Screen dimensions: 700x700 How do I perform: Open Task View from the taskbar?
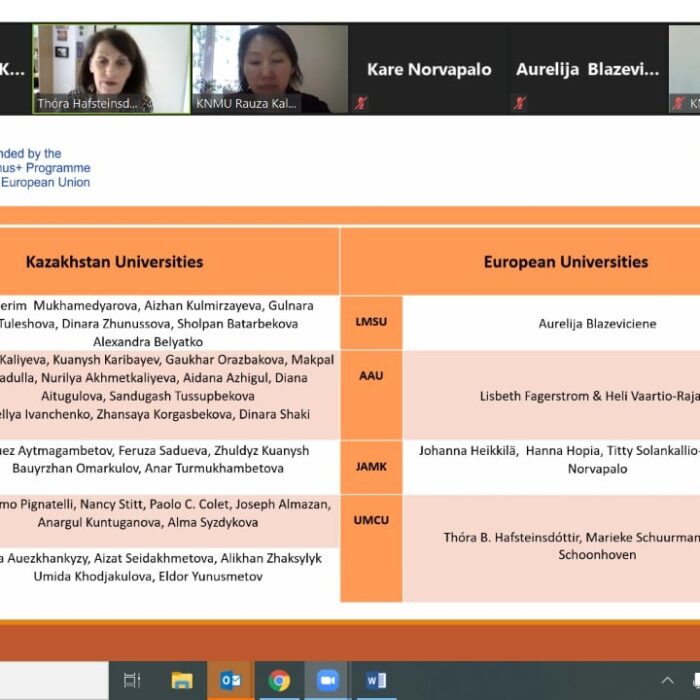132,681
